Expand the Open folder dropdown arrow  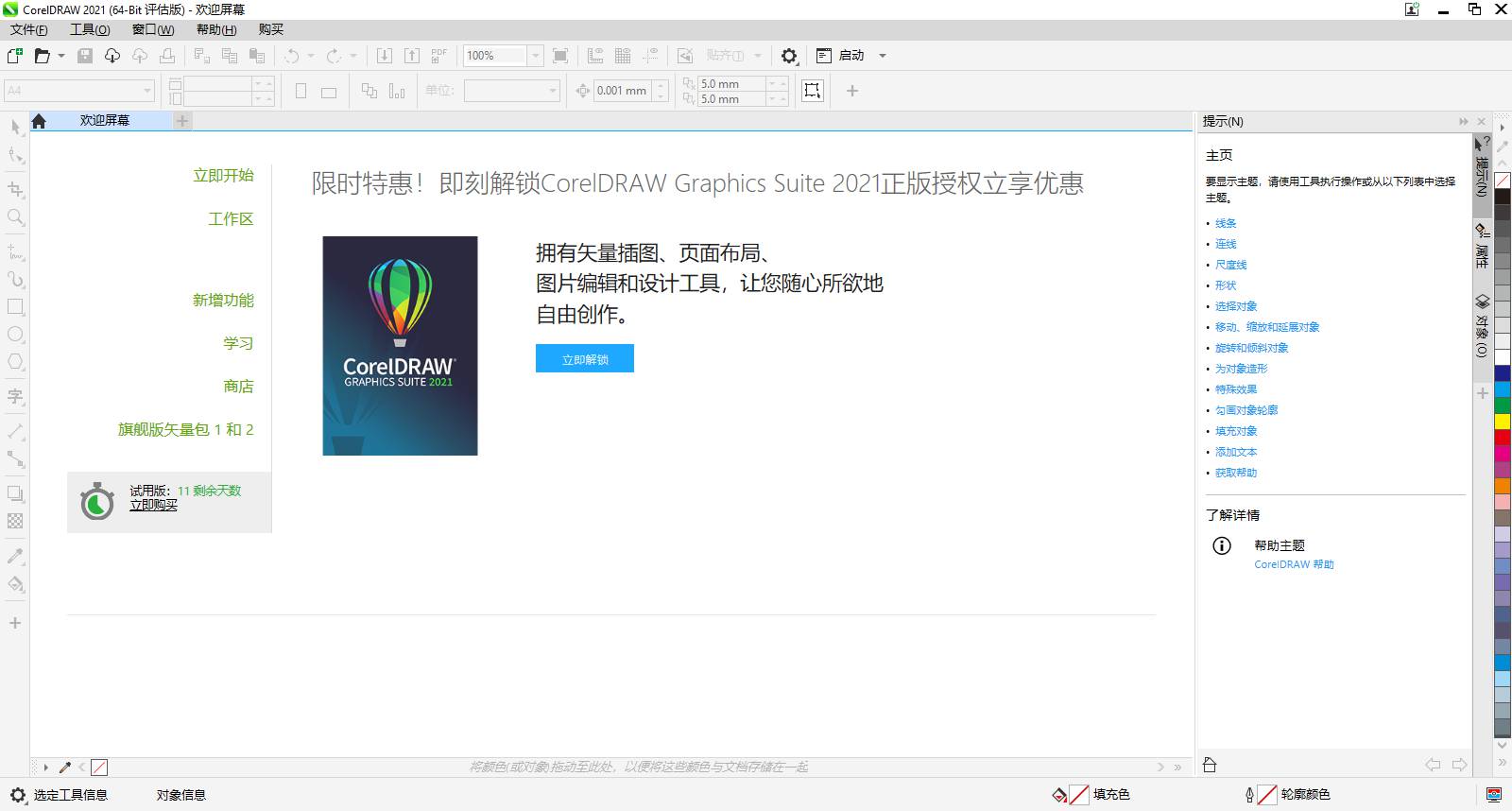(x=61, y=56)
